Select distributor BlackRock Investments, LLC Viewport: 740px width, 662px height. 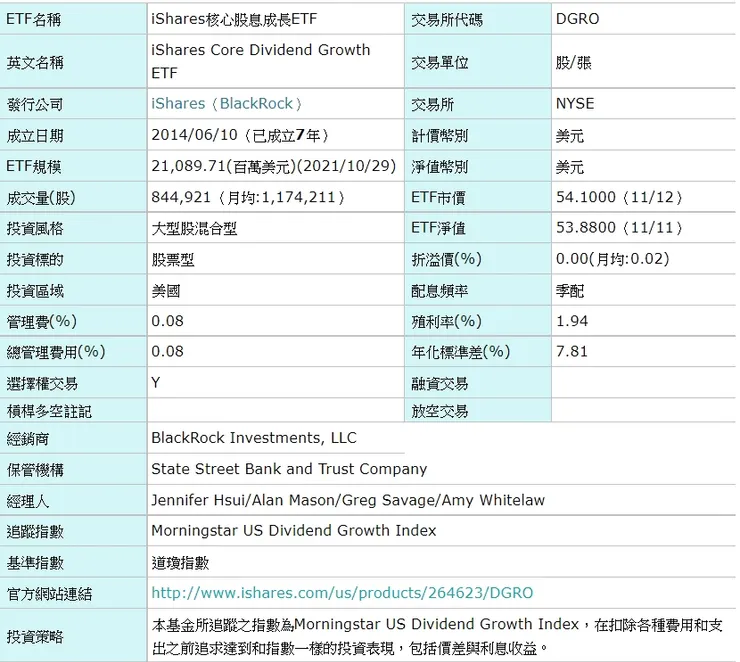(x=254, y=438)
